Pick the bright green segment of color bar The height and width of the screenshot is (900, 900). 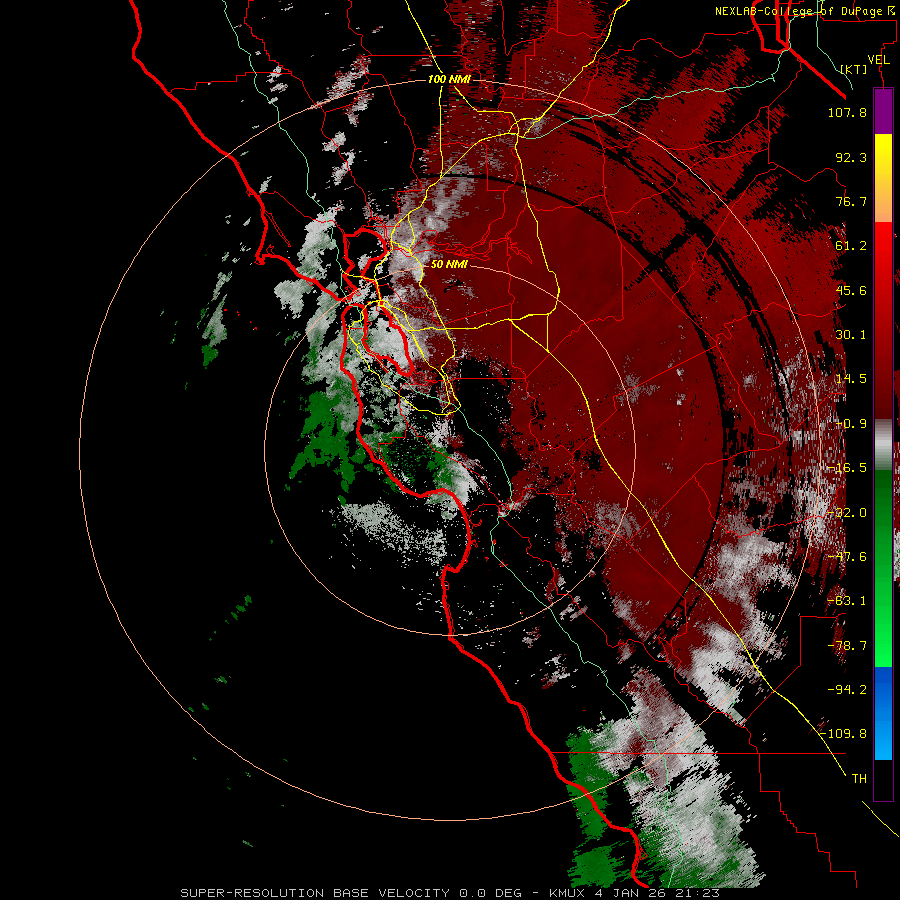point(883,637)
